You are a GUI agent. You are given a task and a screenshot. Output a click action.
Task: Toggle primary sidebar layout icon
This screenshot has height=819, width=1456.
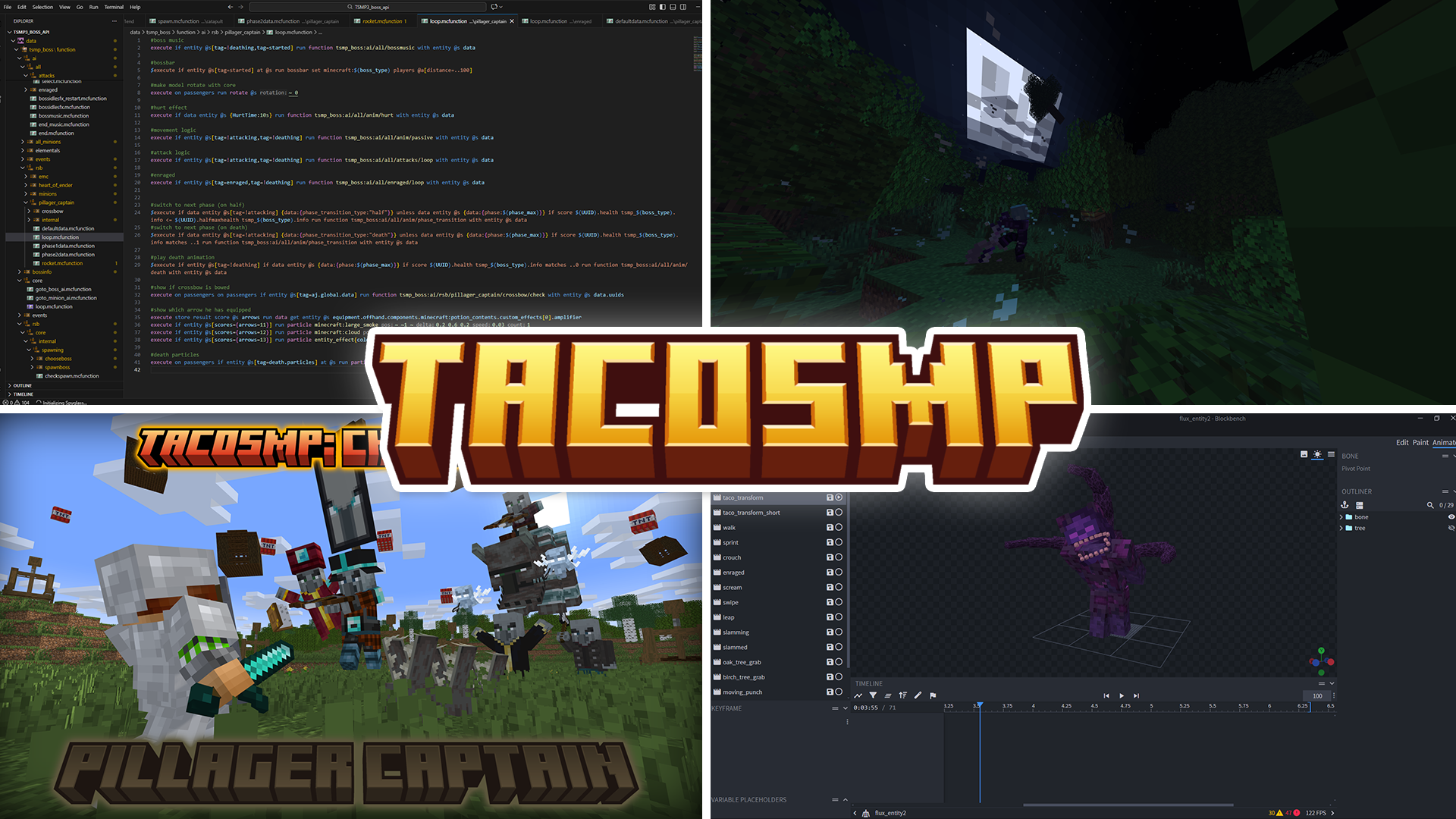pyautogui.click(x=662, y=7)
